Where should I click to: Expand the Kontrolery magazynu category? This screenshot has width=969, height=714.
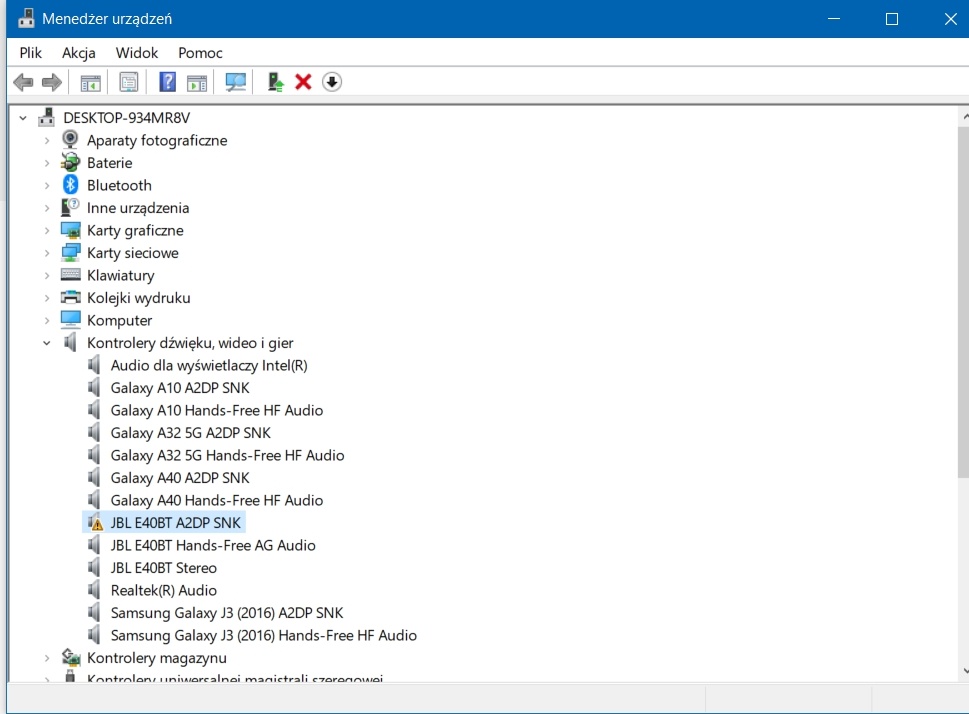coord(47,658)
